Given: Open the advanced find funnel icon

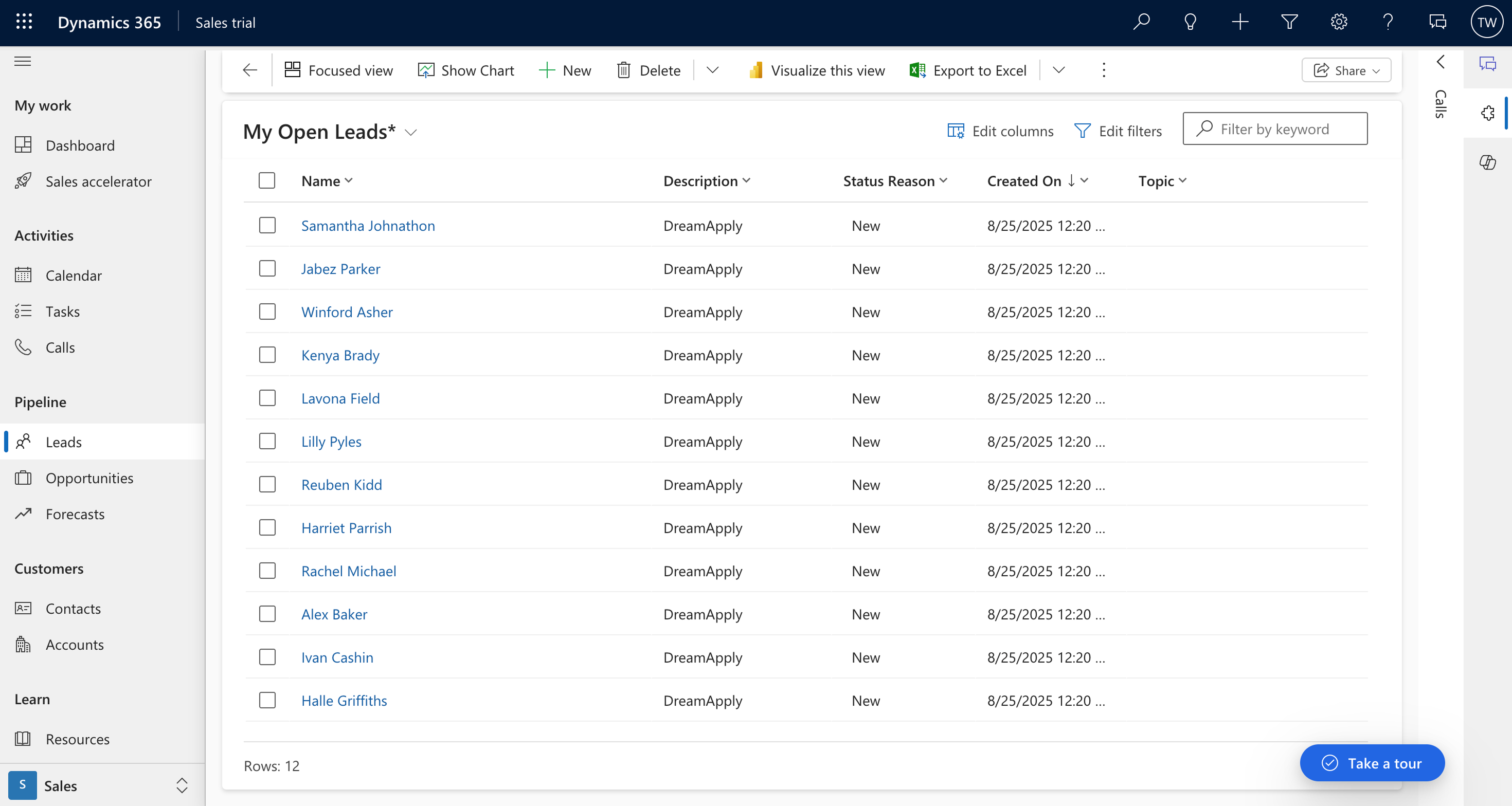Looking at the screenshot, I should pos(1289,22).
